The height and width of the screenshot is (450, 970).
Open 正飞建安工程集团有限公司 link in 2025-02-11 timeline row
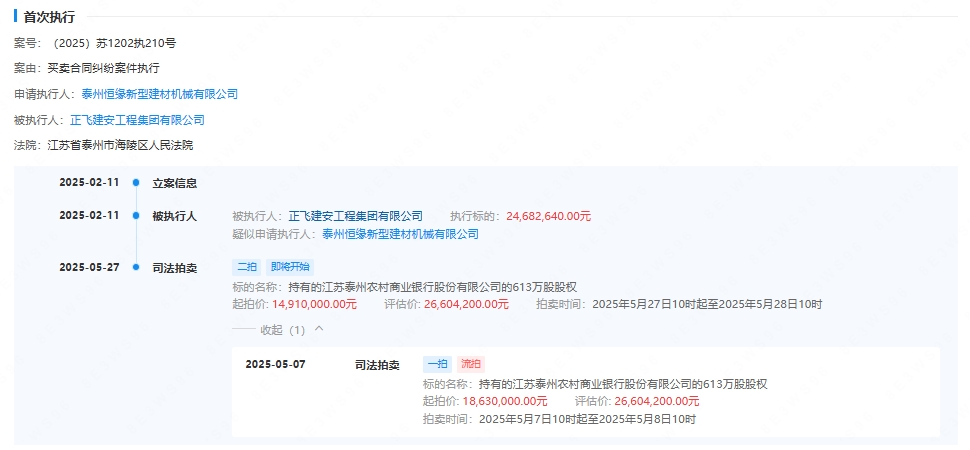356,216
